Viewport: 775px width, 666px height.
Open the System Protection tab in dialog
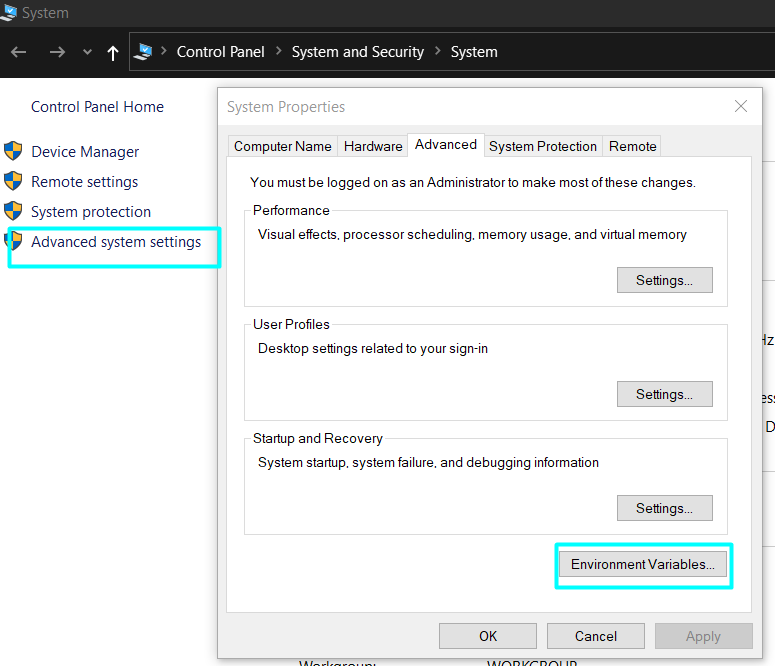543,146
